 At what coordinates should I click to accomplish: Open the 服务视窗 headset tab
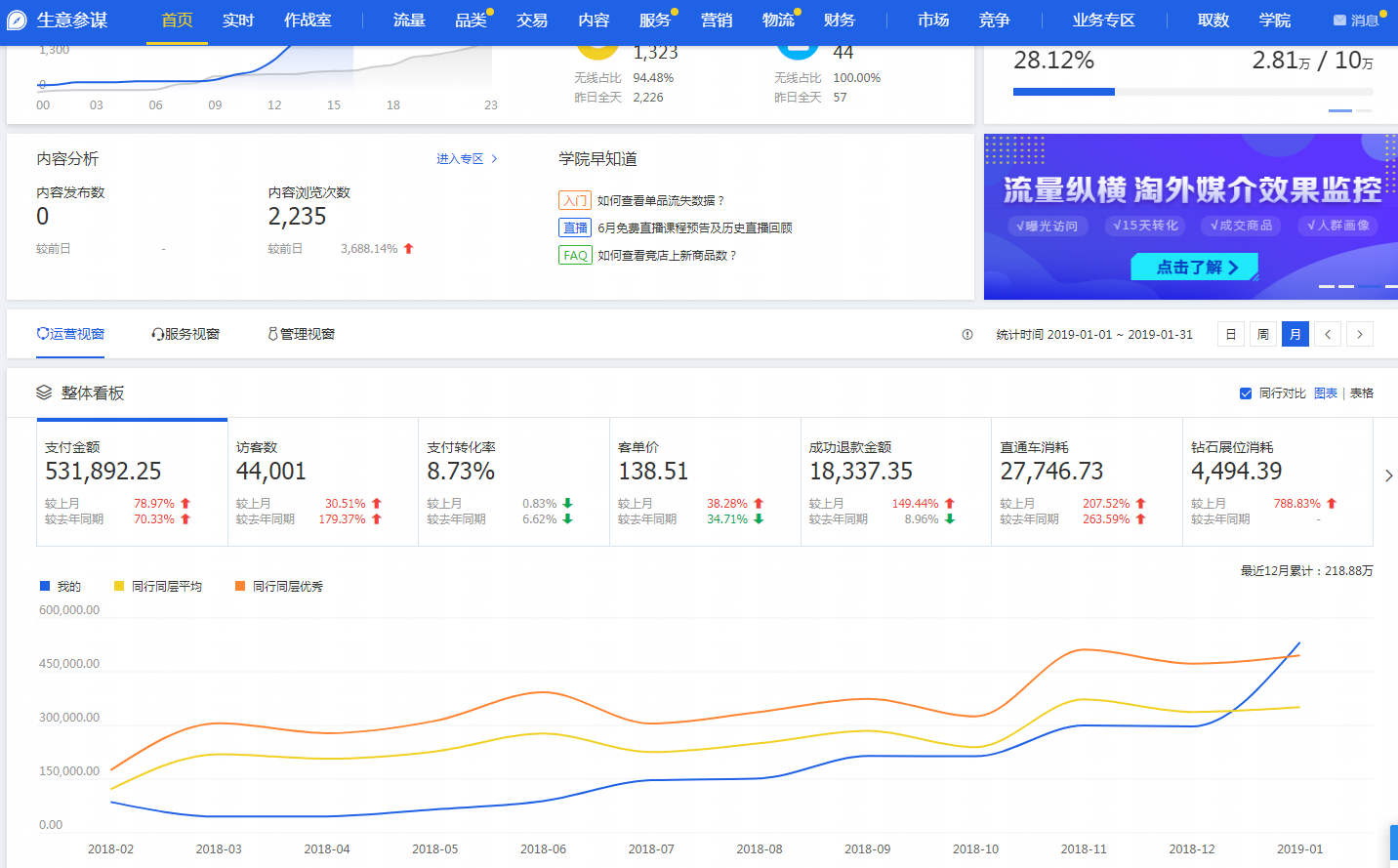pos(185,334)
